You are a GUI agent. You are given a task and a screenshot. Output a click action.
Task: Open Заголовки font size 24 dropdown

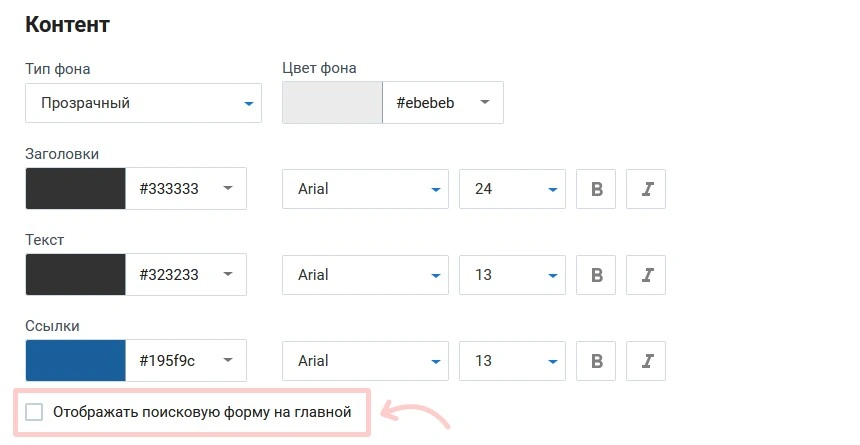[511, 189]
